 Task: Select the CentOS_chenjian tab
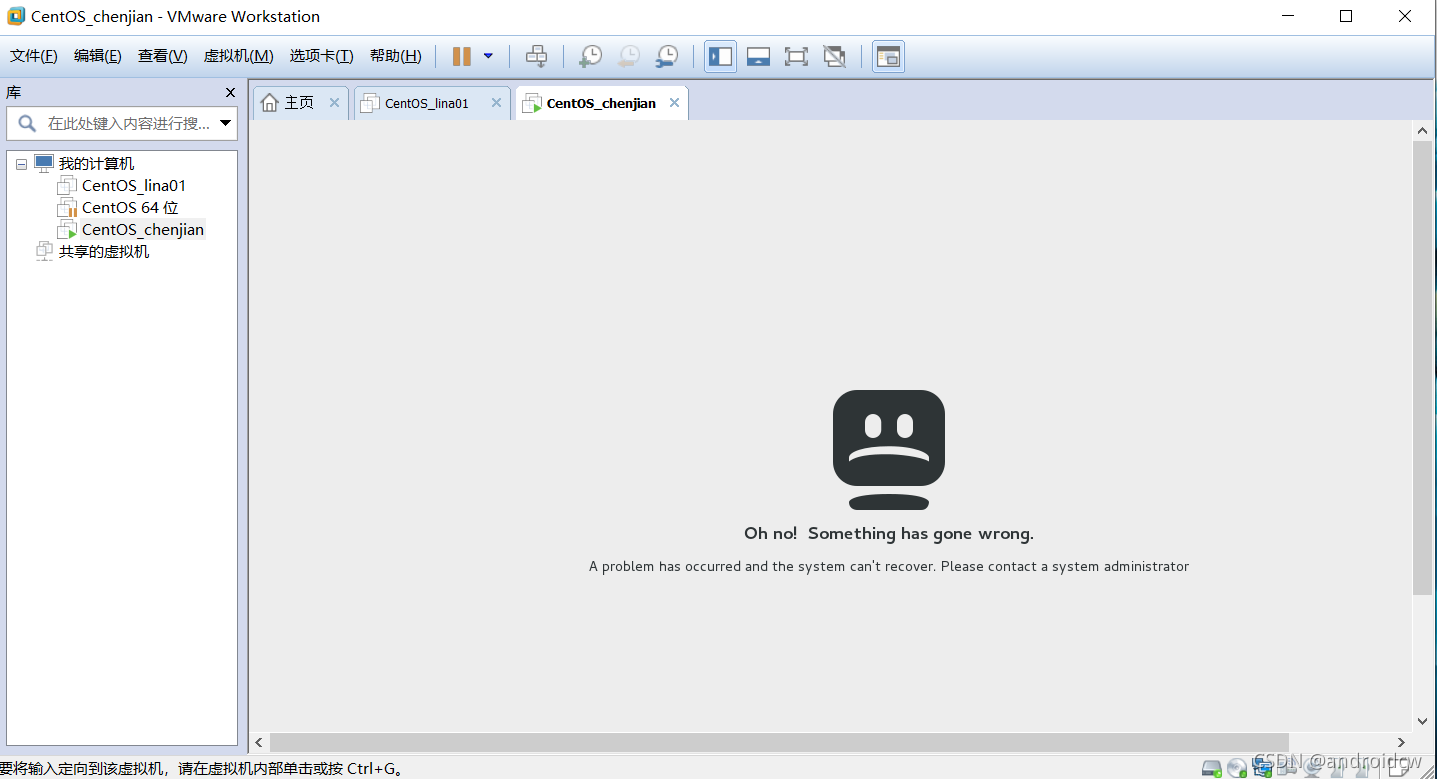(x=601, y=103)
